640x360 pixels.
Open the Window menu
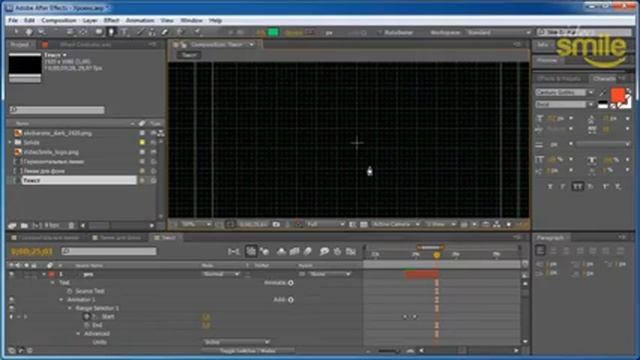coord(191,20)
